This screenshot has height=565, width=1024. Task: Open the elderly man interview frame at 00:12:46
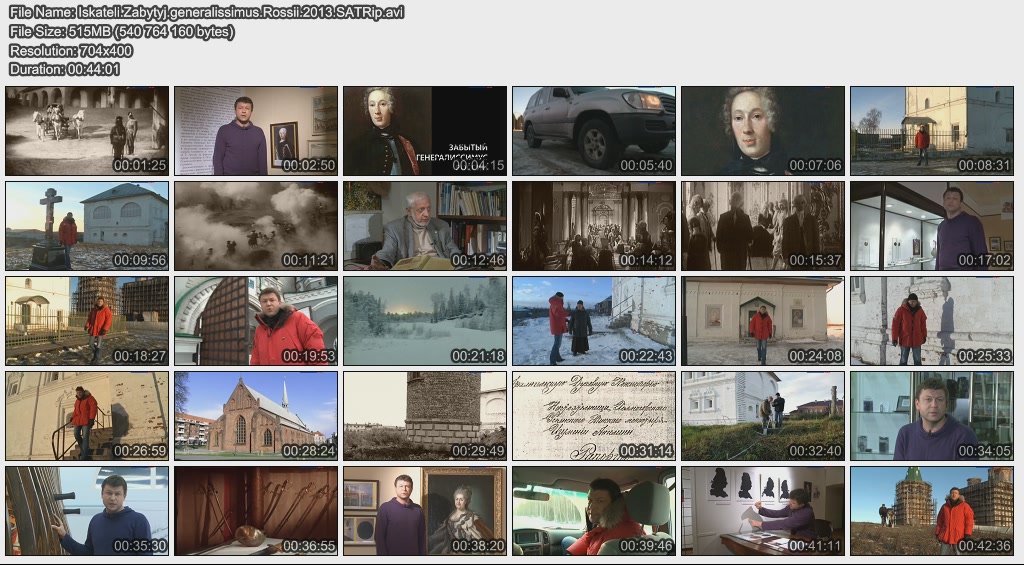[x=425, y=226]
